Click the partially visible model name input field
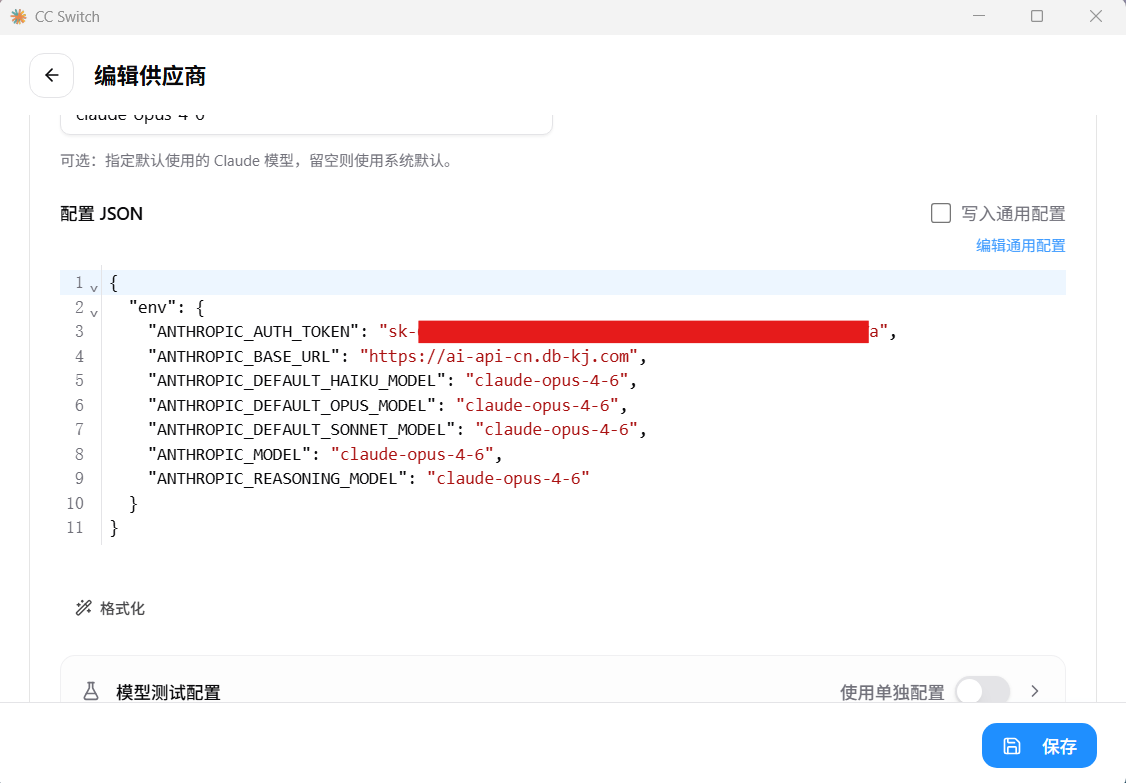Image resolution: width=1126 pixels, height=783 pixels. pos(306,124)
